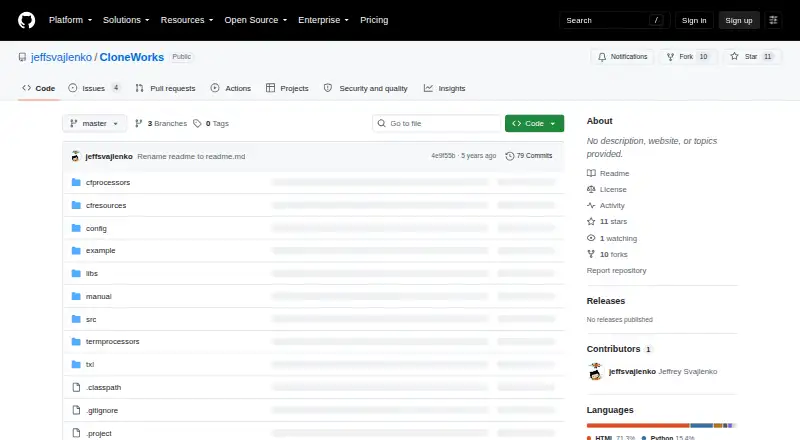Open the example folder

click(x=101, y=251)
